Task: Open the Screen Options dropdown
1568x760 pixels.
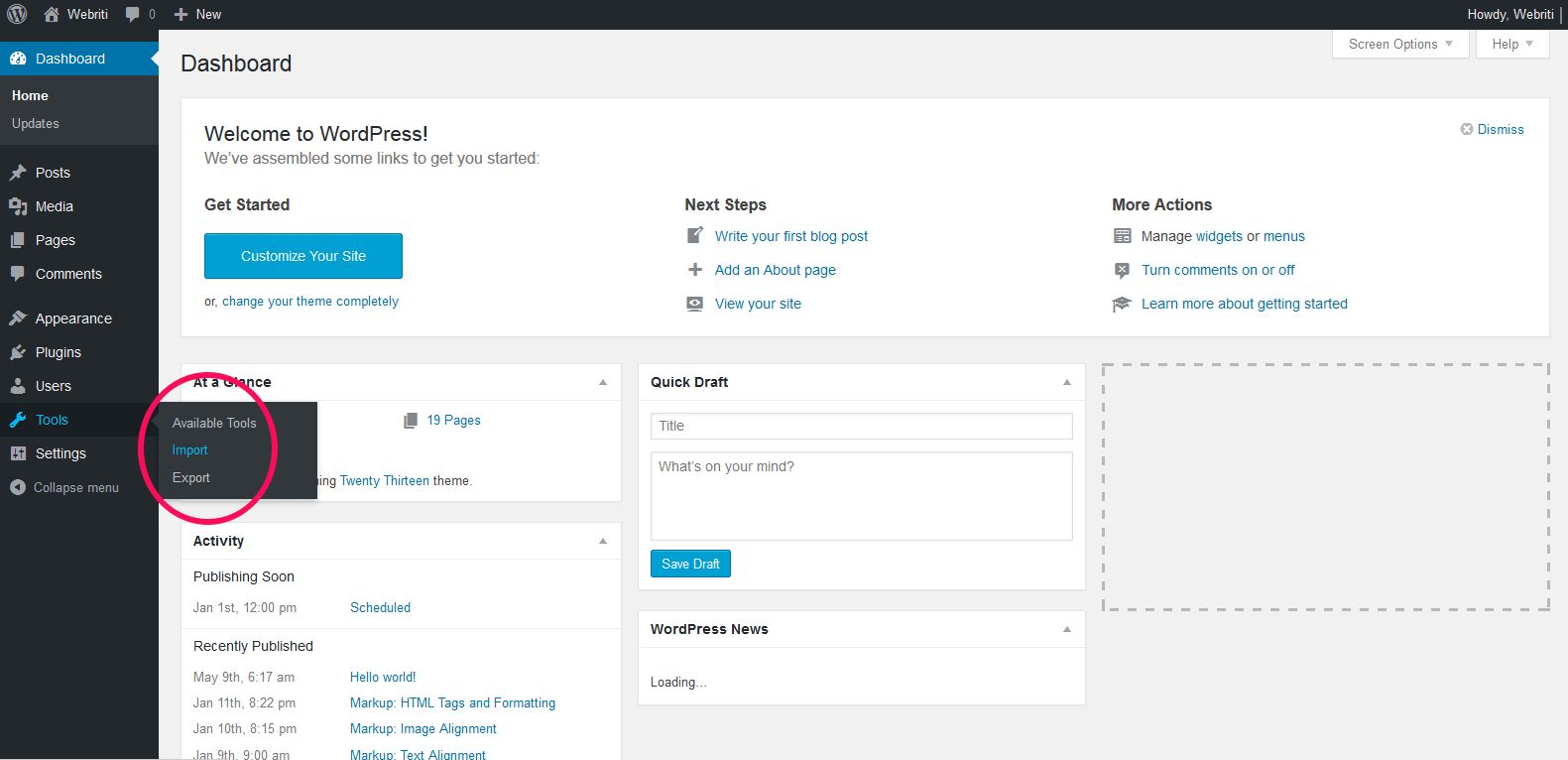Action: pos(1400,44)
